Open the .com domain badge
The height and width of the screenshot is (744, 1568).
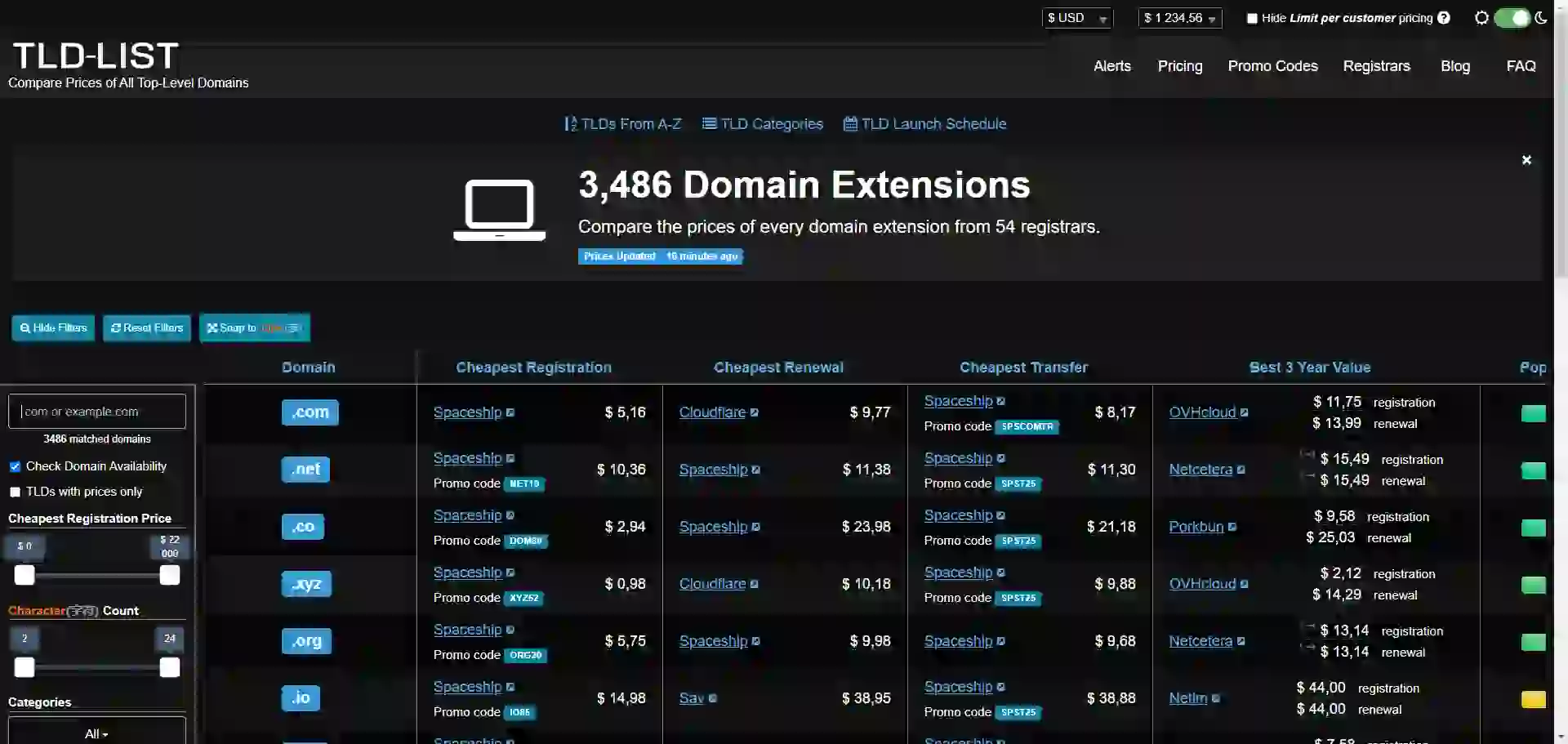pyautogui.click(x=310, y=412)
